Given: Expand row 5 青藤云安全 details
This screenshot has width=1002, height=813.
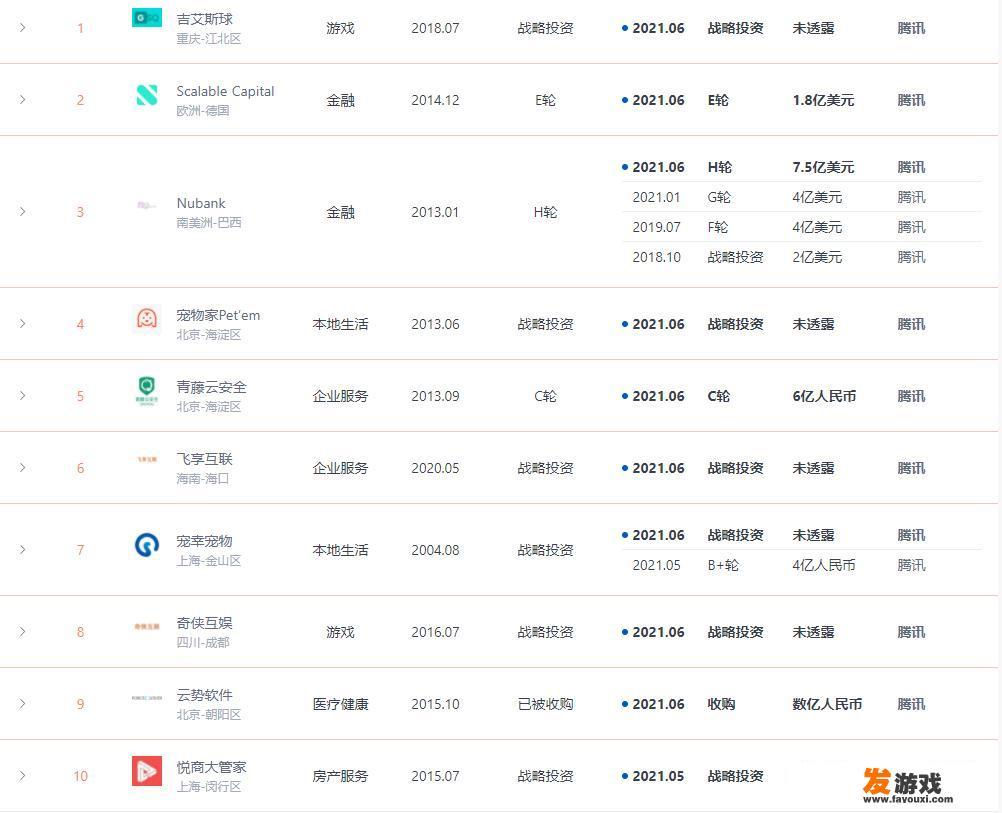Looking at the screenshot, I should (22, 396).
